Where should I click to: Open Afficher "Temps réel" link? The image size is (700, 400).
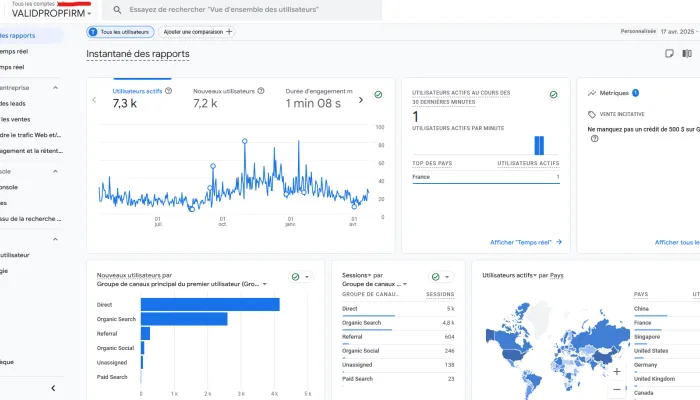click(x=526, y=242)
